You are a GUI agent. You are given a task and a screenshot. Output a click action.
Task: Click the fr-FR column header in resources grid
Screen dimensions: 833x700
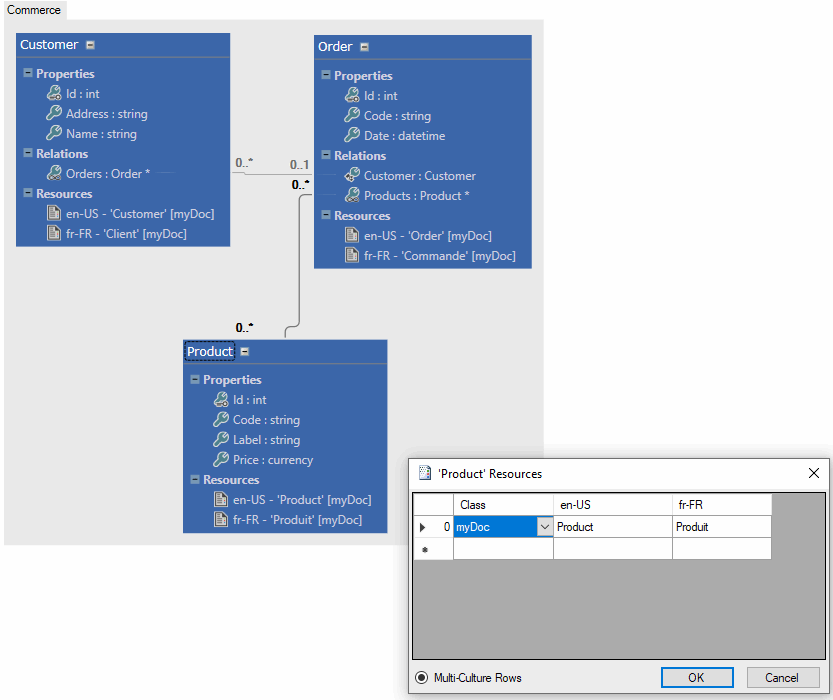[x=721, y=505]
